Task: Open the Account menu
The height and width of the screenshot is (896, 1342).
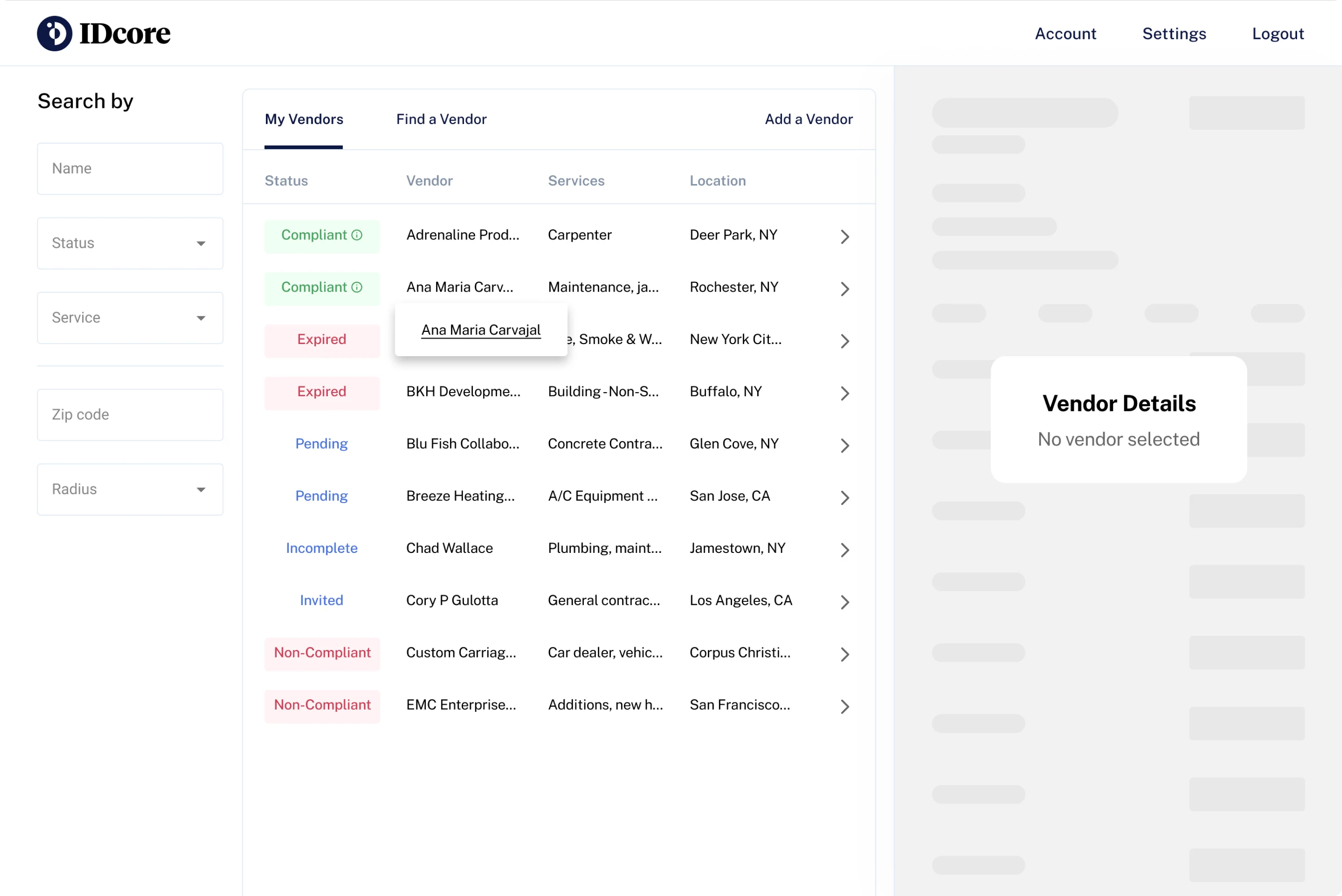Action: click(x=1065, y=33)
